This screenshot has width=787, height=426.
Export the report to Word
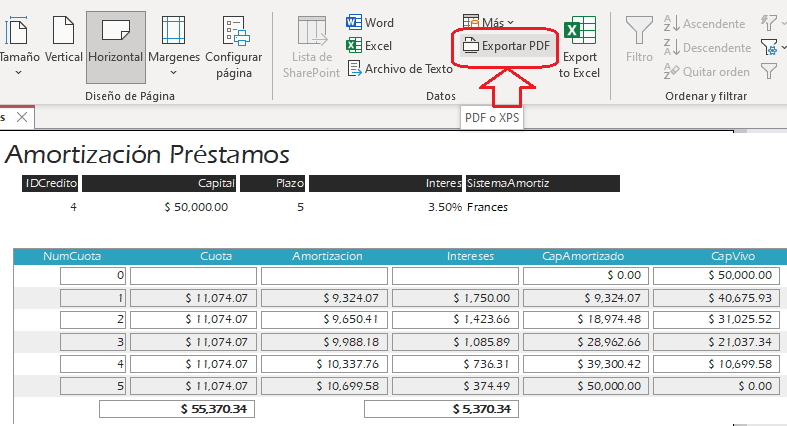[x=370, y=22]
